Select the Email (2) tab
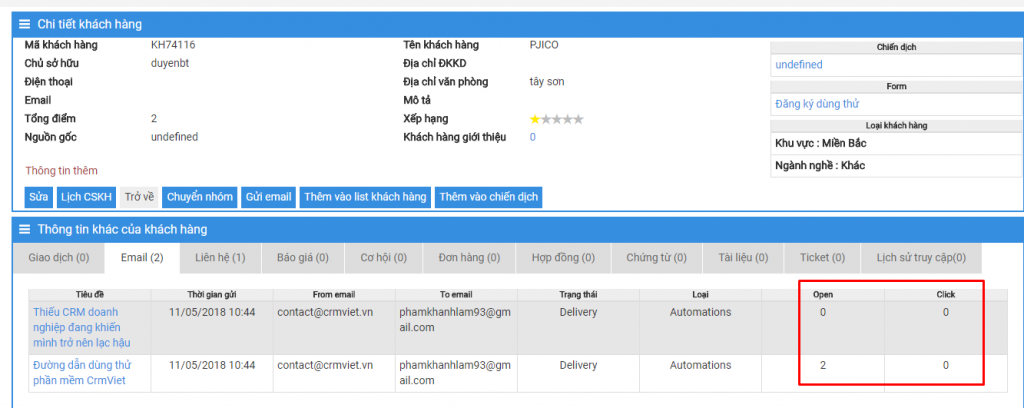The width and height of the screenshot is (1024, 408). pyautogui.click(x=142, y=258)
